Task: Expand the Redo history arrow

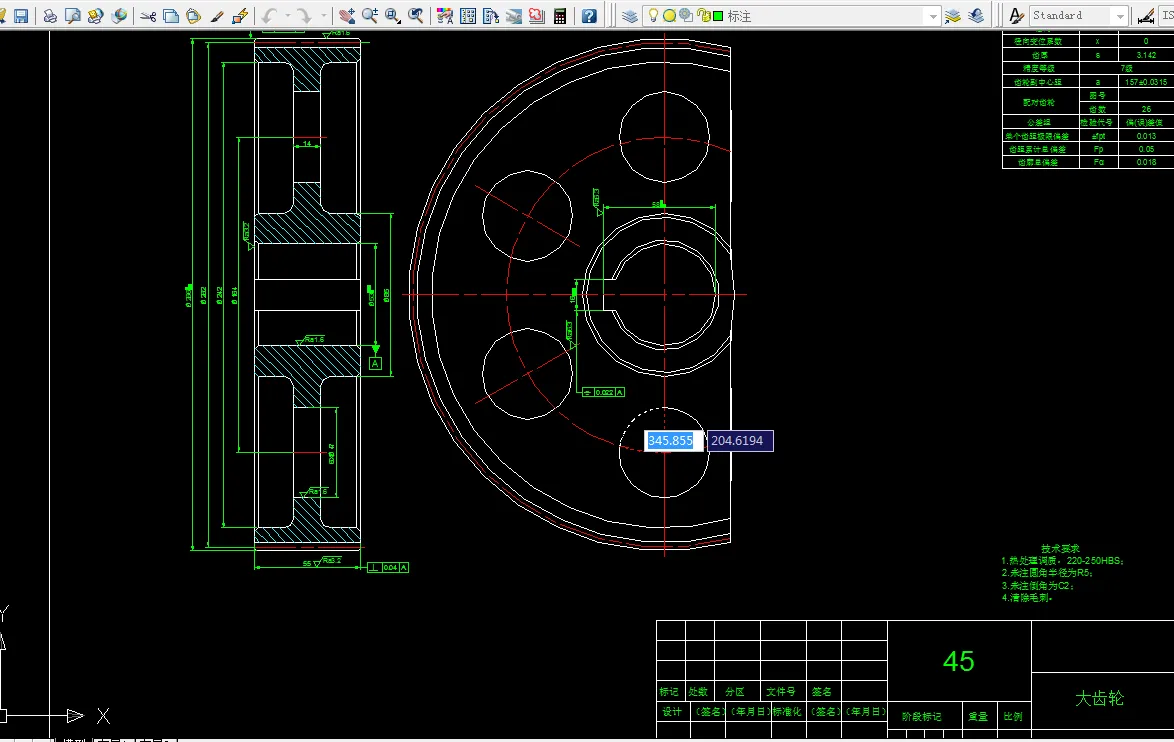Action: 323,16
